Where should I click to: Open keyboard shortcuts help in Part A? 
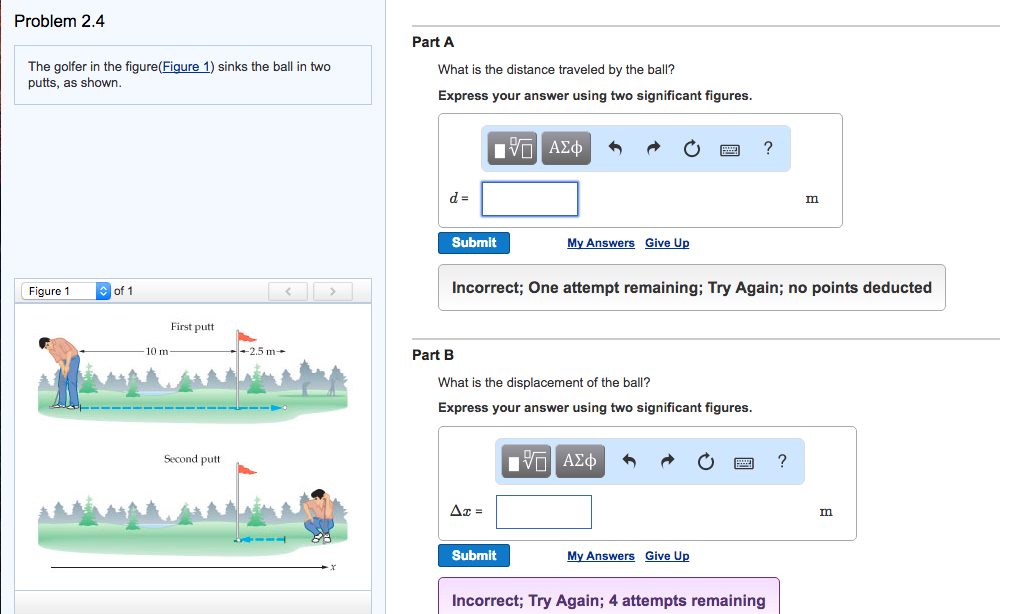(x=729, y=148)
